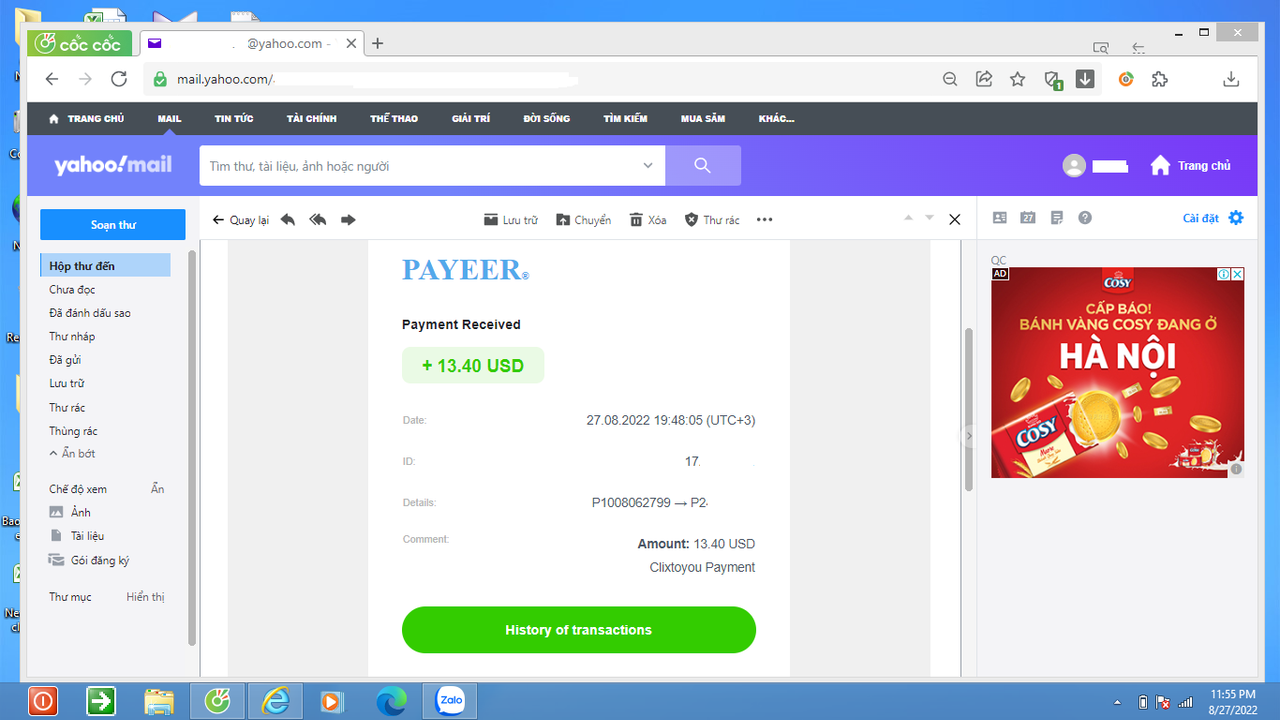Screen dimensions: 1280x720
Task: Open the account profile avatar
Action: 1074,166
